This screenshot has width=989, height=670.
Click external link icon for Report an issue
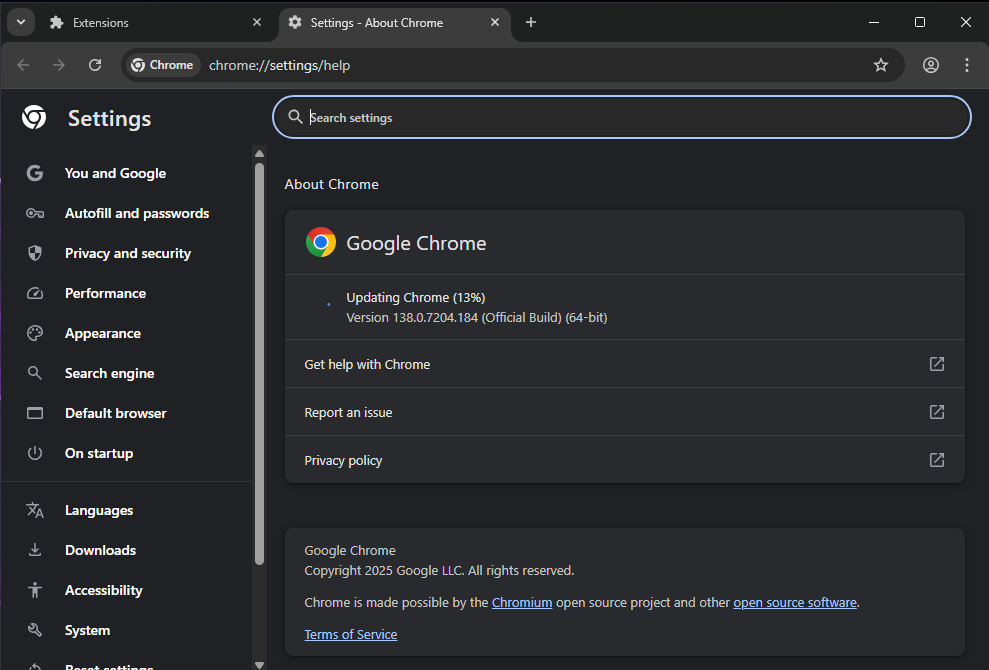tap(937, 412)
